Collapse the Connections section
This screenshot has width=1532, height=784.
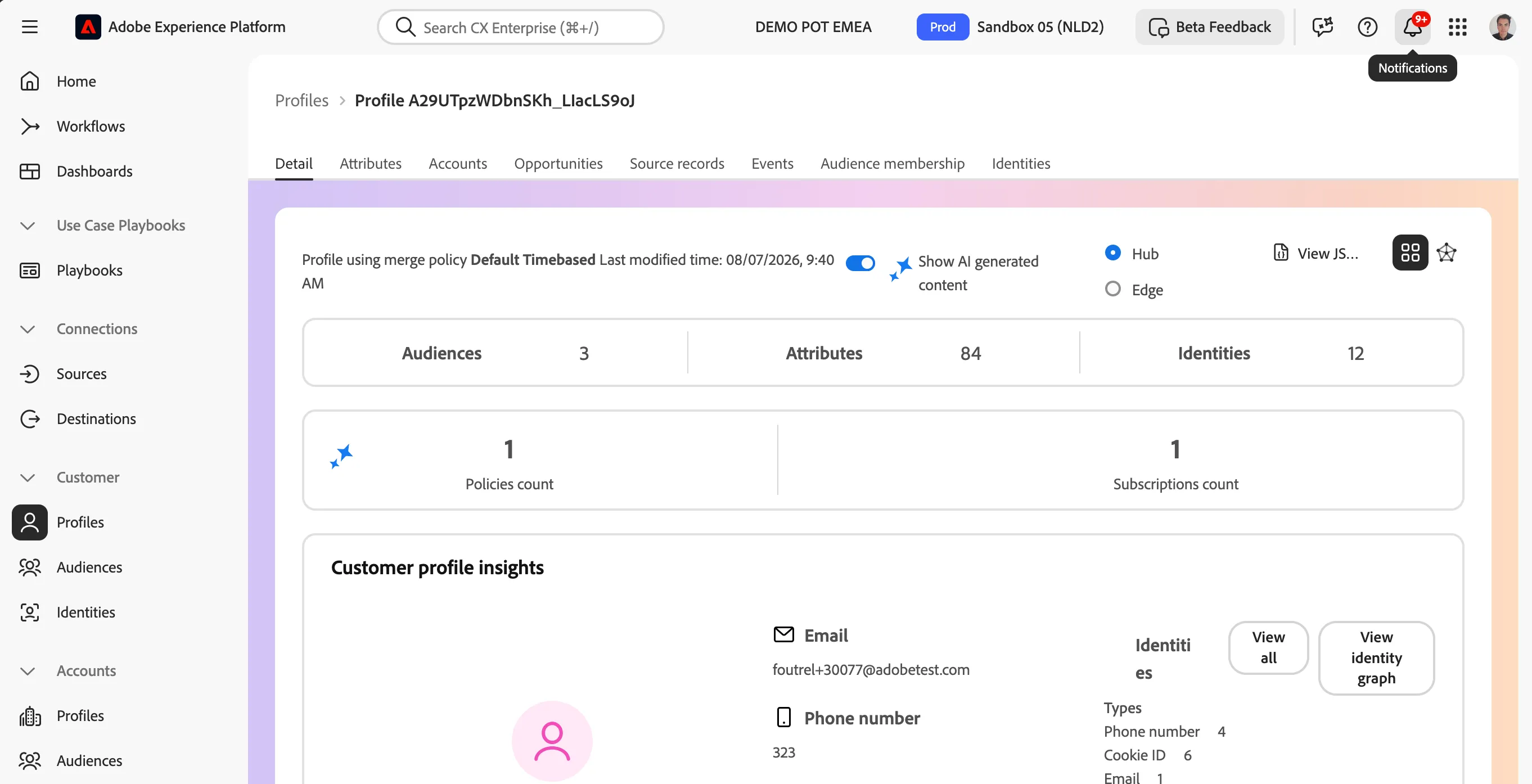tap(28, 329)
